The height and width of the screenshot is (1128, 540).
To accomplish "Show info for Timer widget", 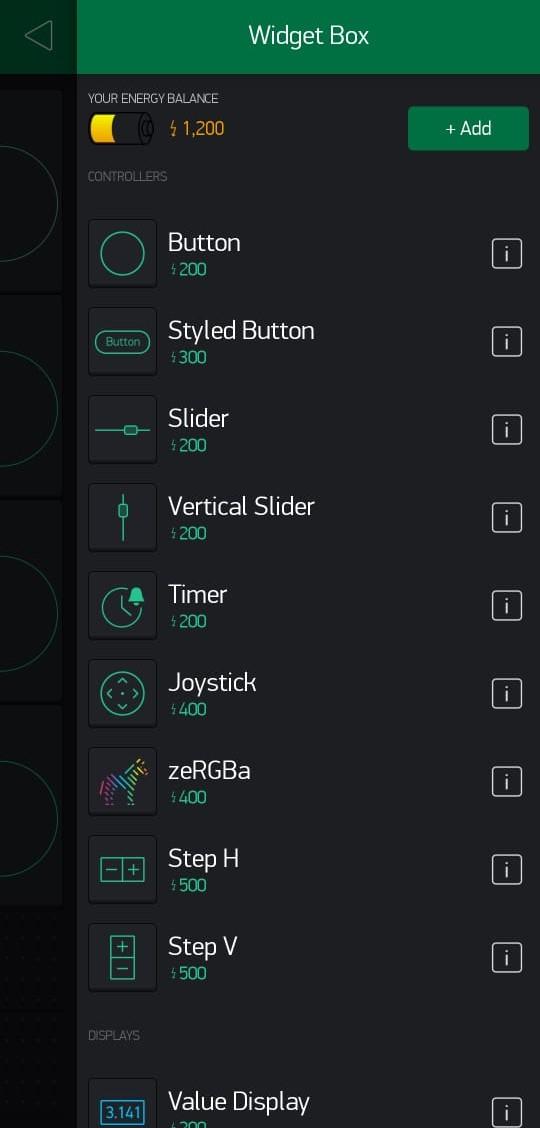I will [506, 606].
